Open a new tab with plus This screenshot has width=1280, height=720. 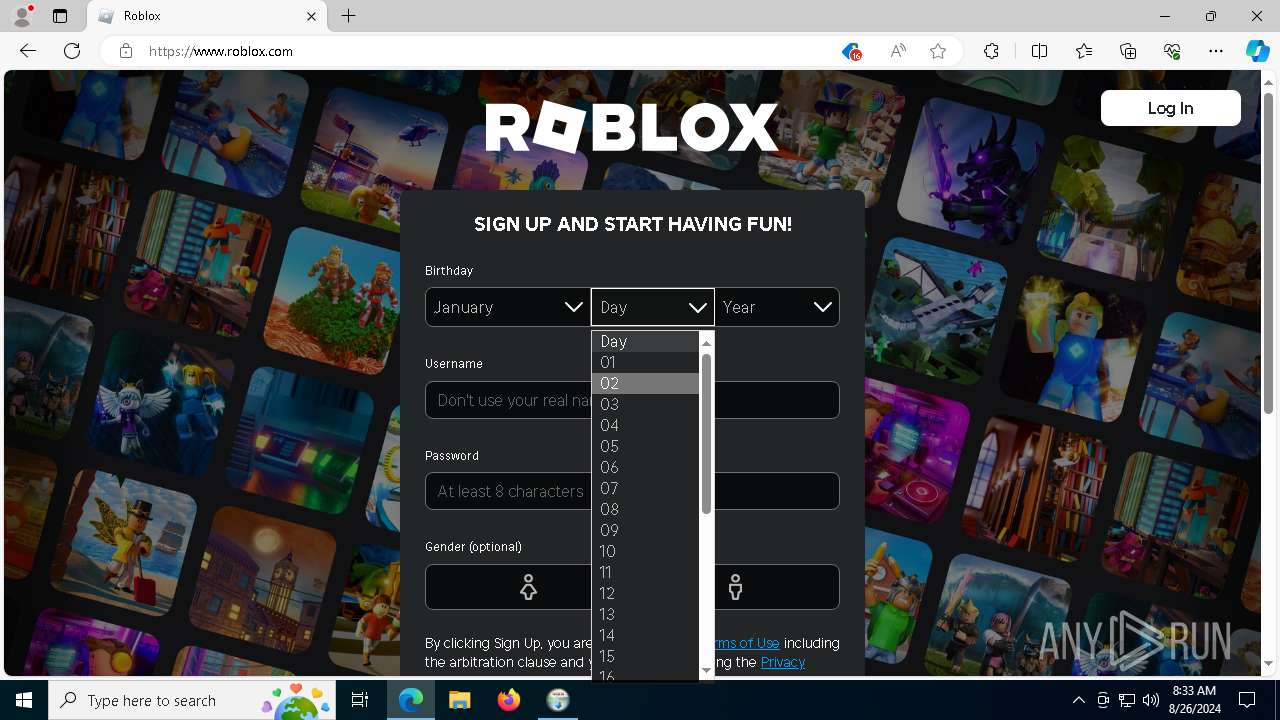point(348,16)
